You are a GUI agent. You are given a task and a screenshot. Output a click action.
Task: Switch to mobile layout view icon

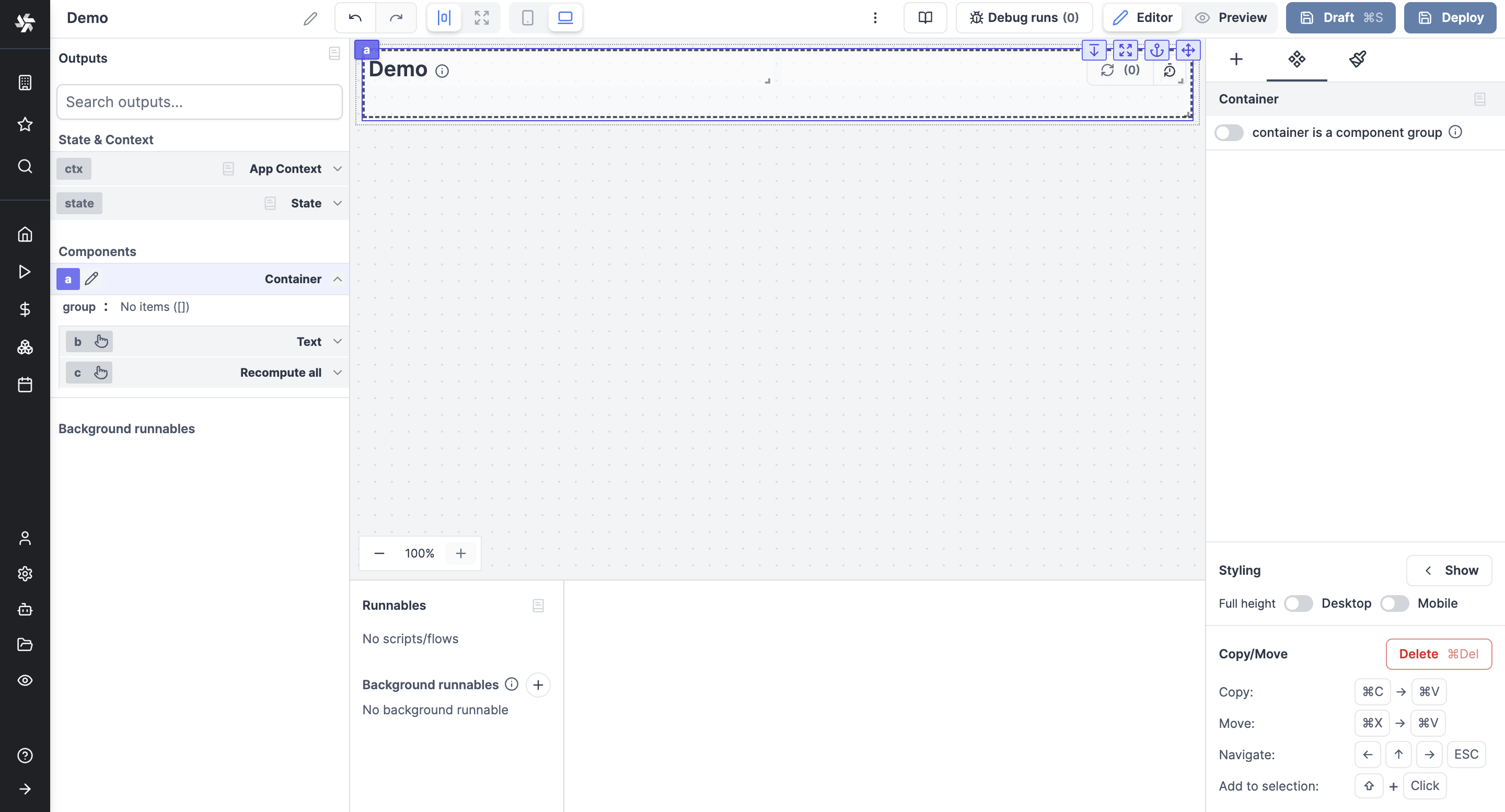[527, 18]
